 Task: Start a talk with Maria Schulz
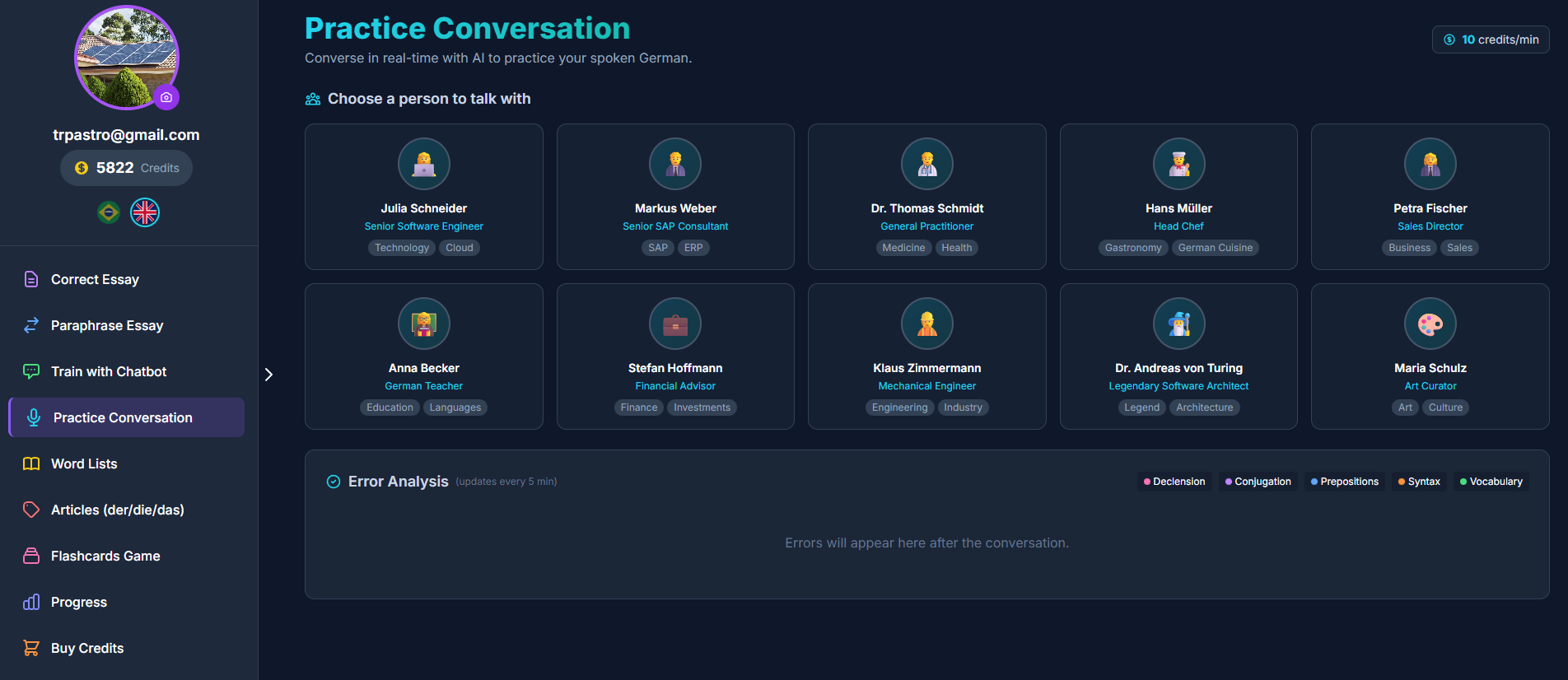point(1430,357)
